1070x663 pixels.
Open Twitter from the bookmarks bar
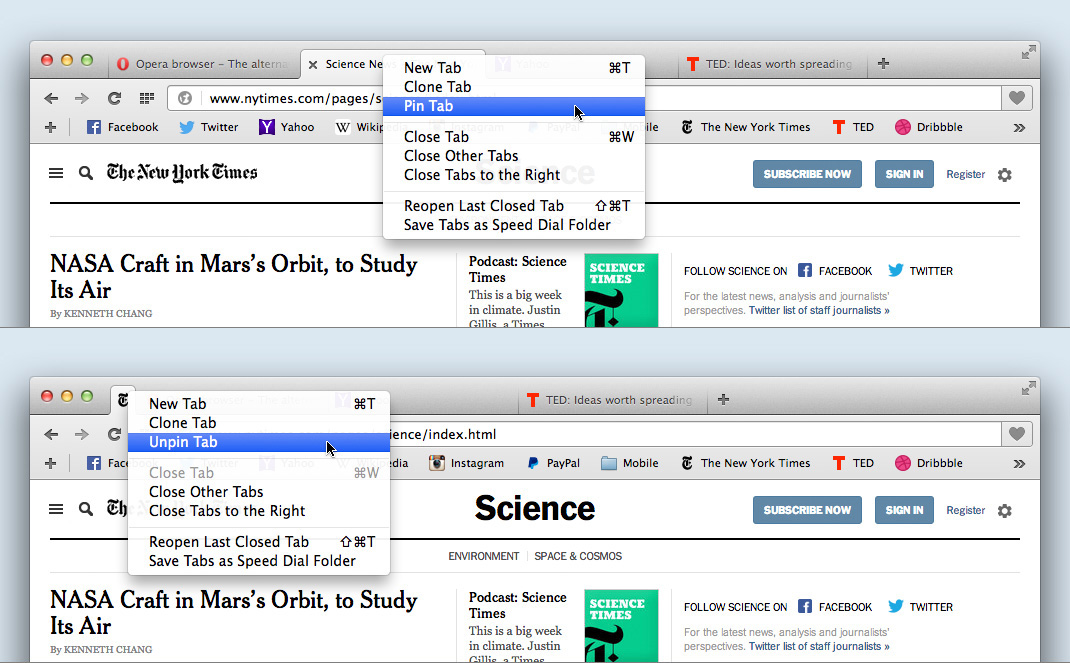208,127
